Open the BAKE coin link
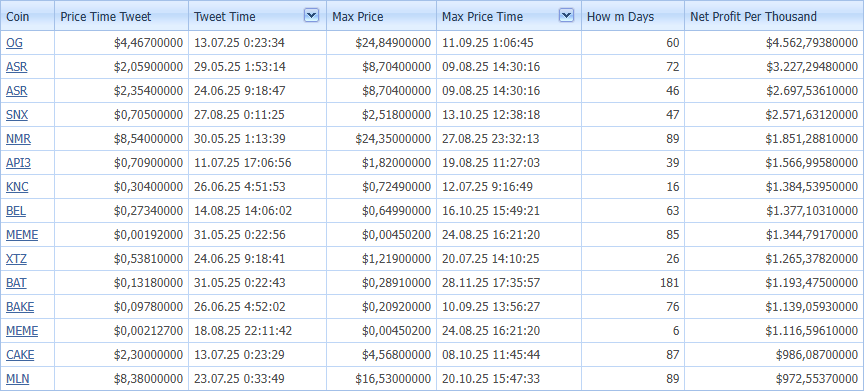 [20, 307]
